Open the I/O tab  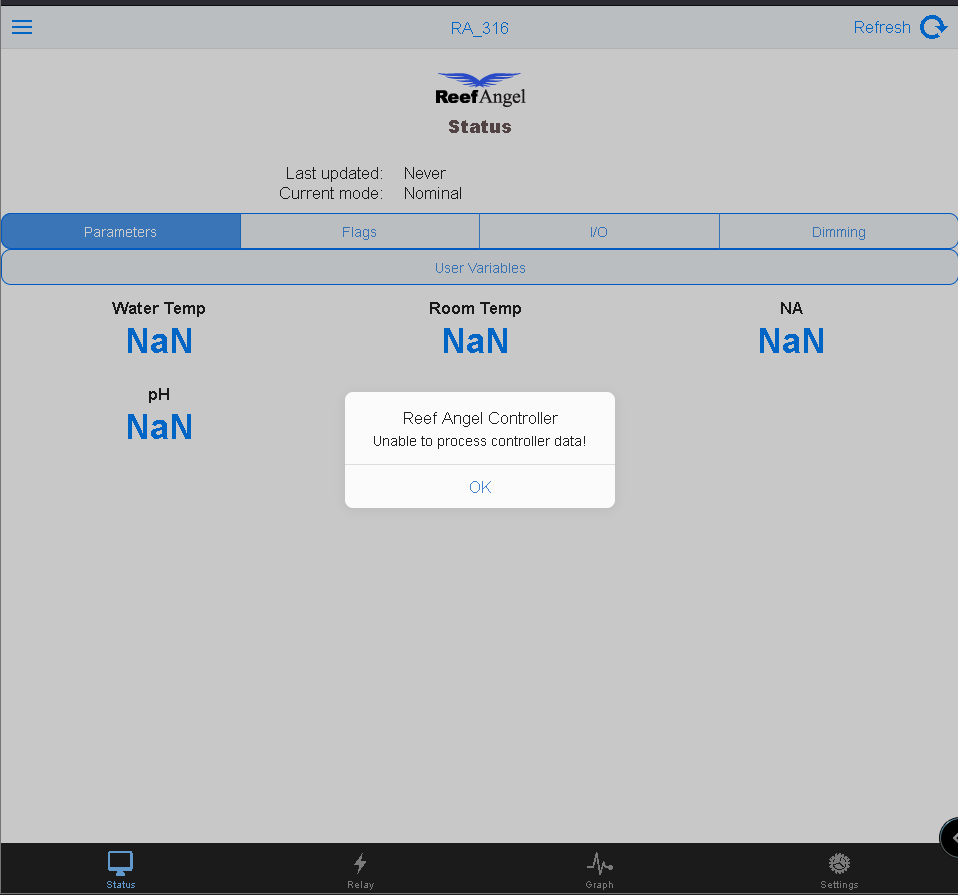click(599, 232)
